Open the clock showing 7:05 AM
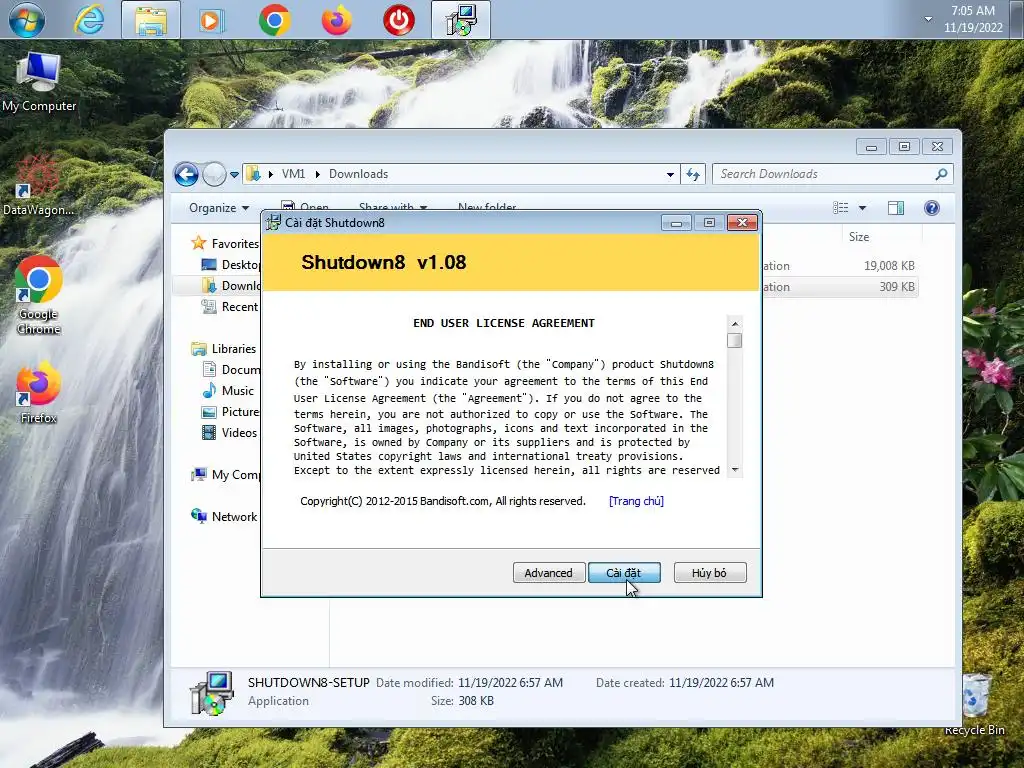The height and width of the screenshot is (768, 1024). (x=972, y=19)
